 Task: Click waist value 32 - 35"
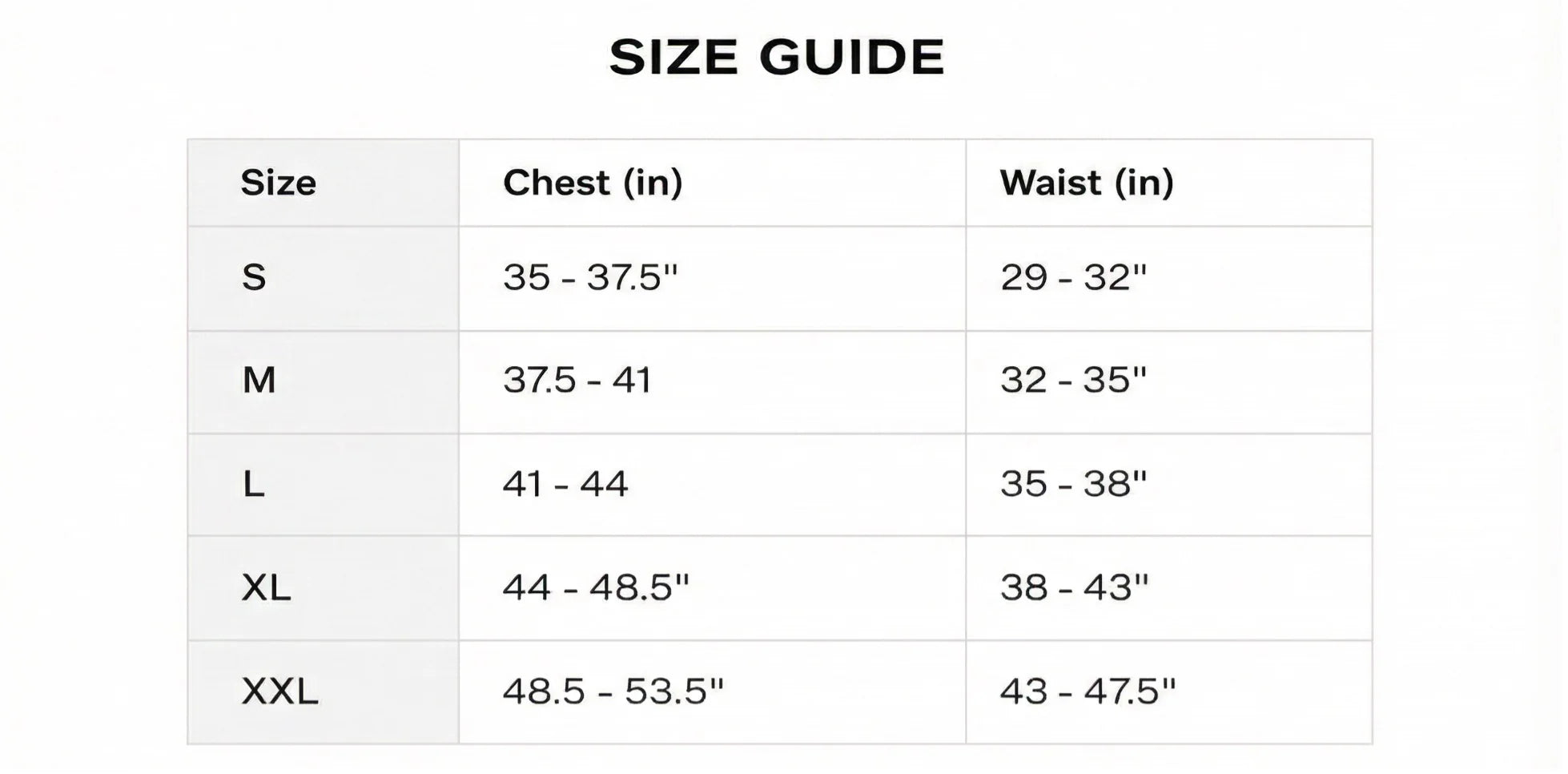tap(1073, 380)
